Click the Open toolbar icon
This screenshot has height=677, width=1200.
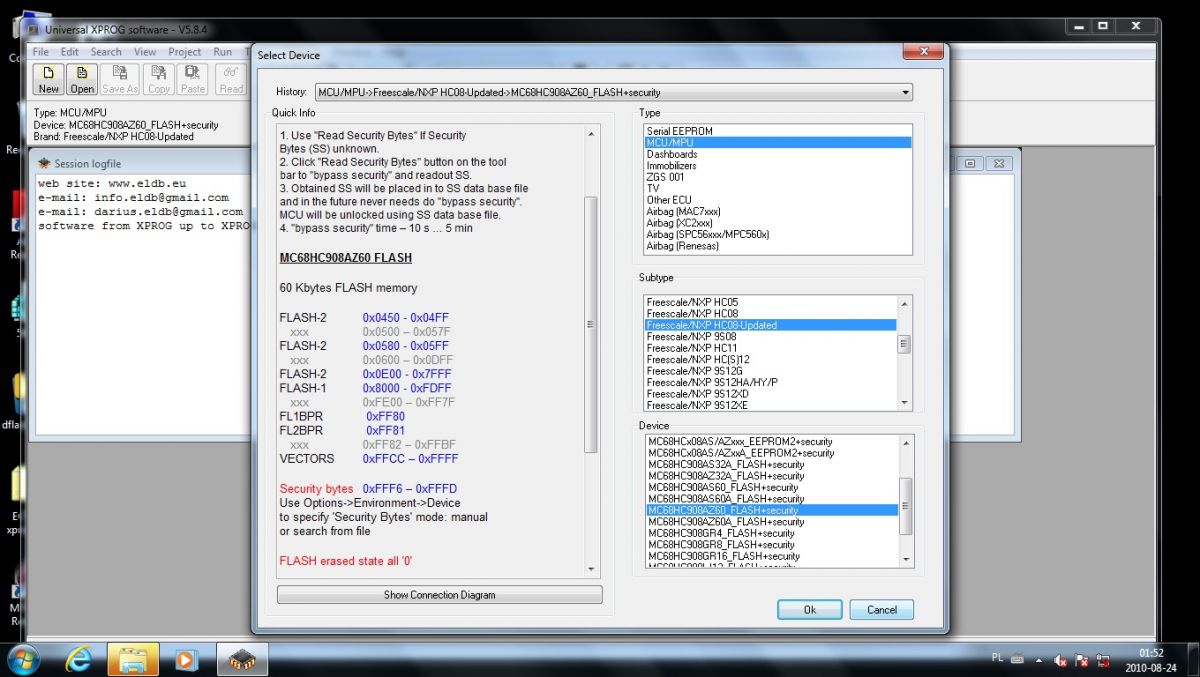point(82,79)
